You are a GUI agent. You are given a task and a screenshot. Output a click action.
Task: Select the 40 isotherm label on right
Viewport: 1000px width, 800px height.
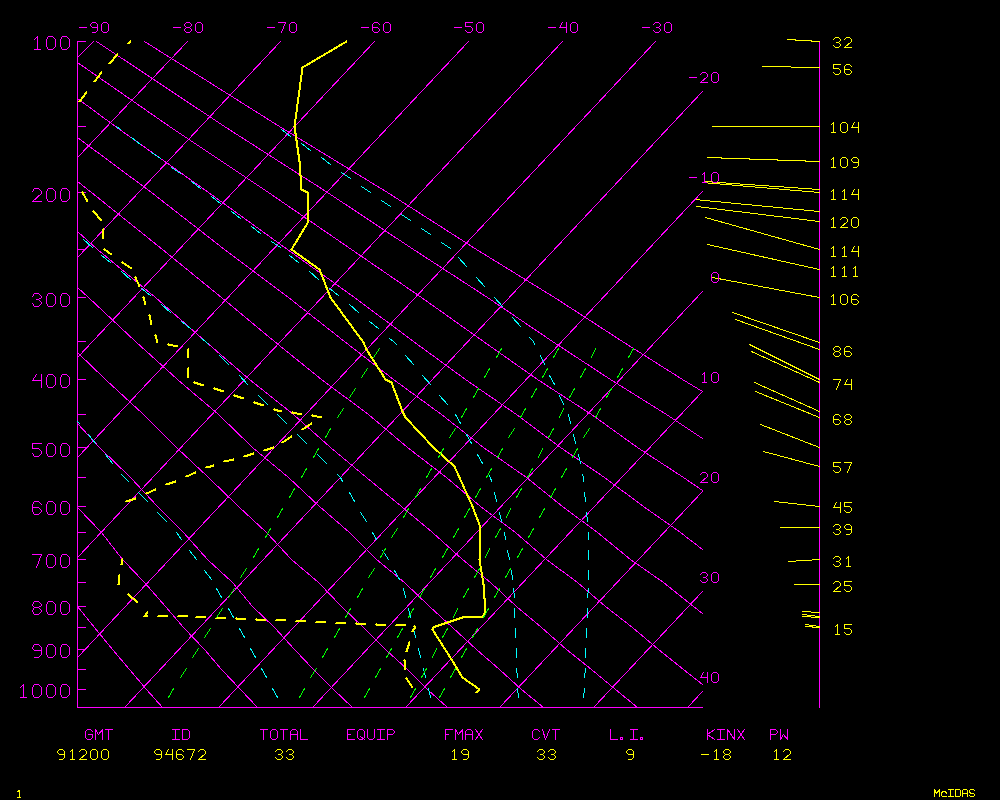(x=709, y=678)
